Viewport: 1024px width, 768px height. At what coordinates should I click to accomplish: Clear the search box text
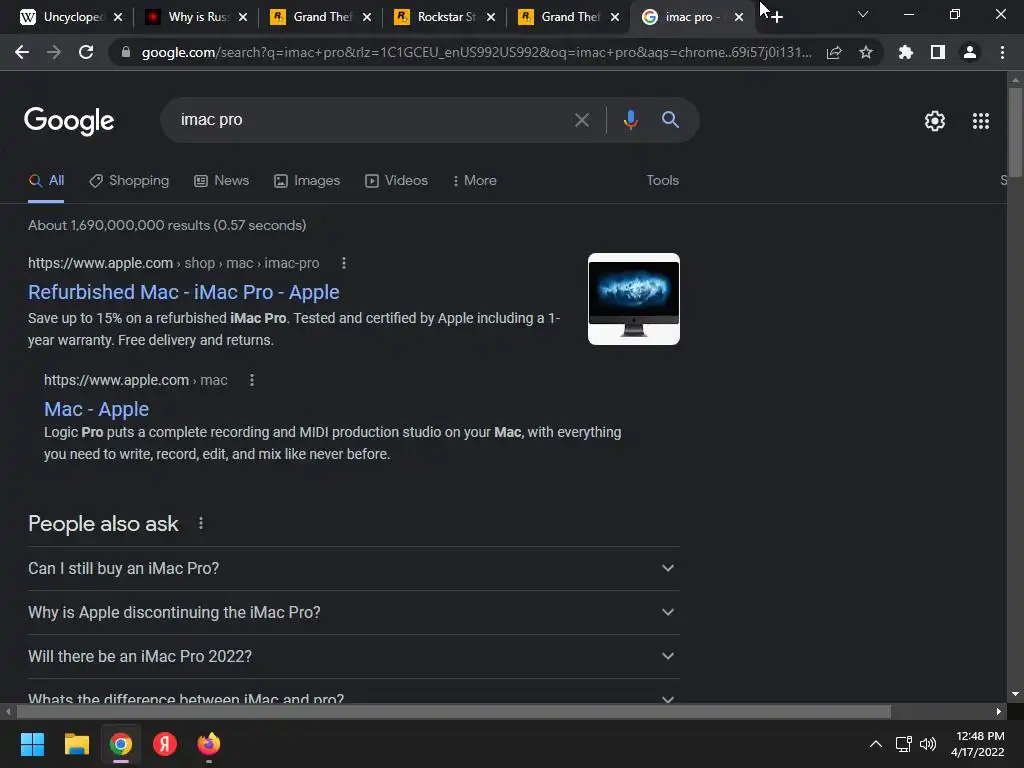582,120
